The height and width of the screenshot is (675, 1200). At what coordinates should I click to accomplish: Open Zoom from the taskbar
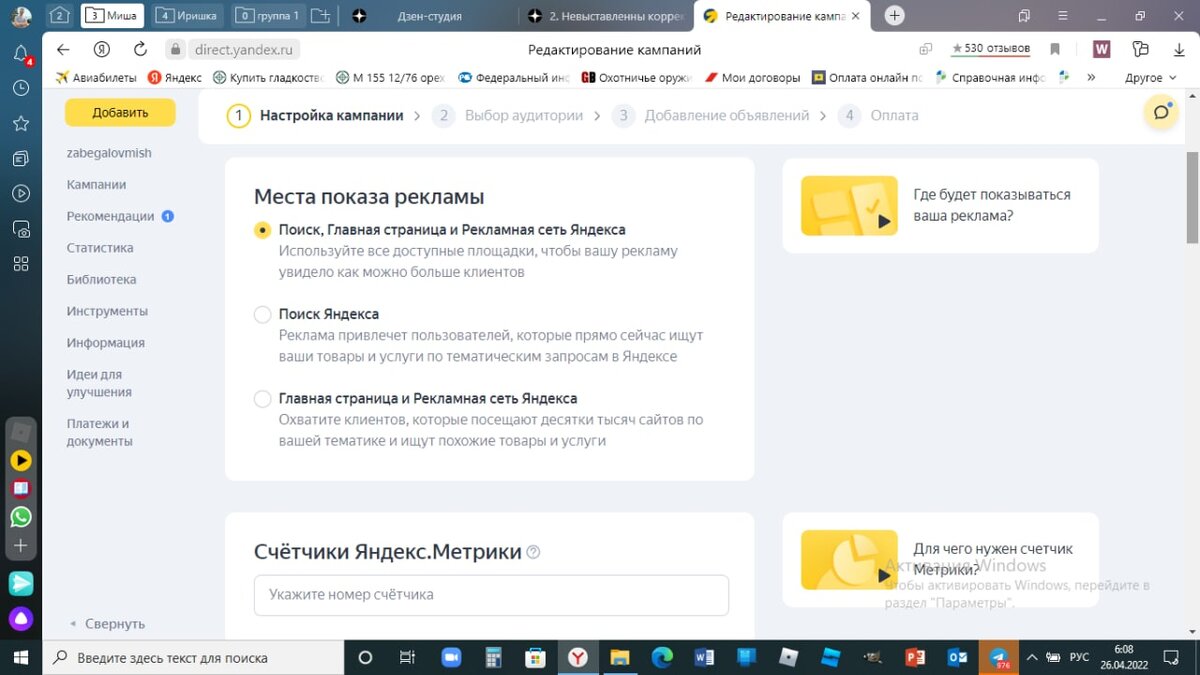pyautogui.click(x=450, y=657)
